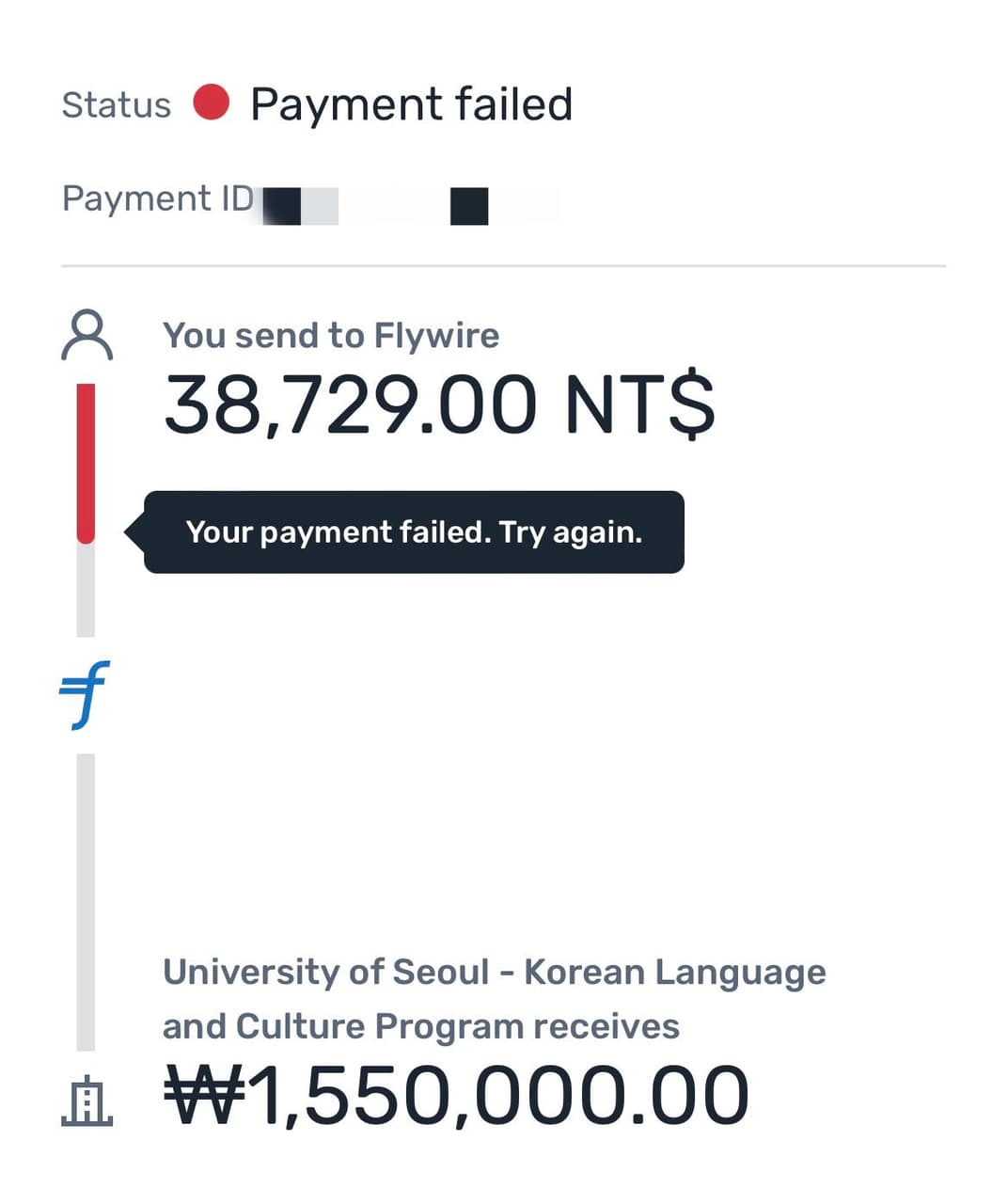Click gray progress segment below Flywire logo
Image resolution: width=1008 pixels, height=1204 pixels.
[86, 901]
